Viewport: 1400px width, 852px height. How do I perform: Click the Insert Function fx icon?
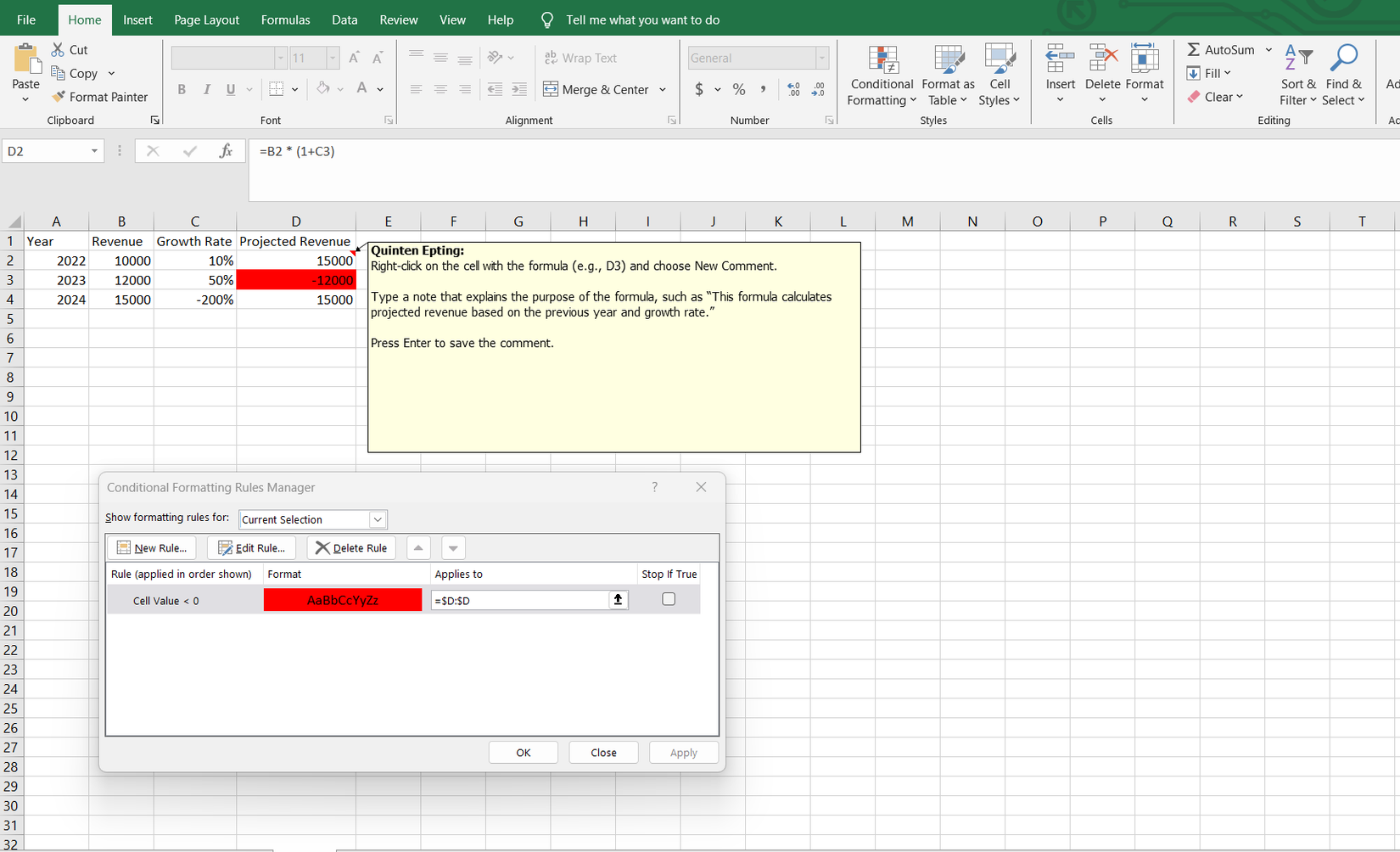click(x=226, y=151)
